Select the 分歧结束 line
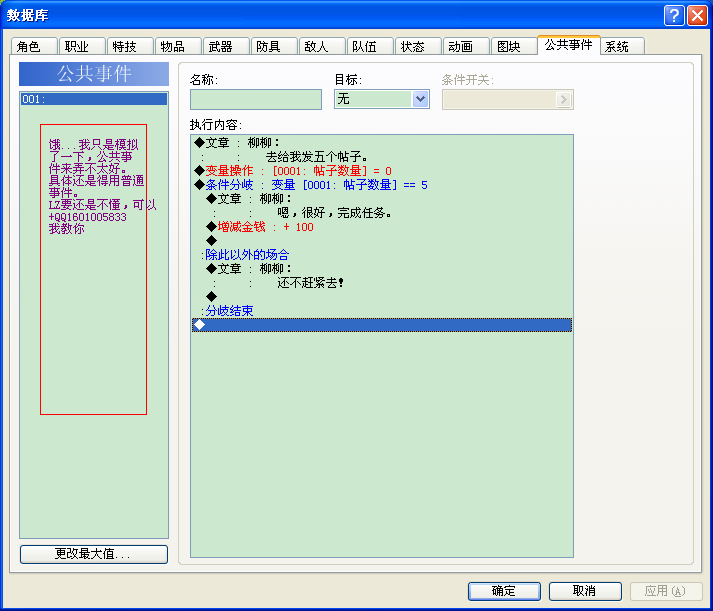Viewport: 713px width, 611px height. coord(382,311)
